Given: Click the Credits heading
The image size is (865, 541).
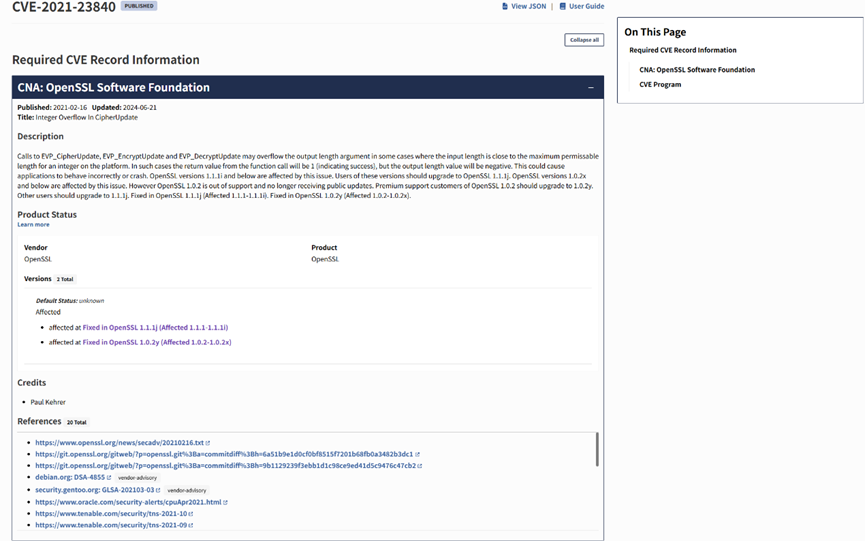Looking at the screenshot, I should click(31, 383).
